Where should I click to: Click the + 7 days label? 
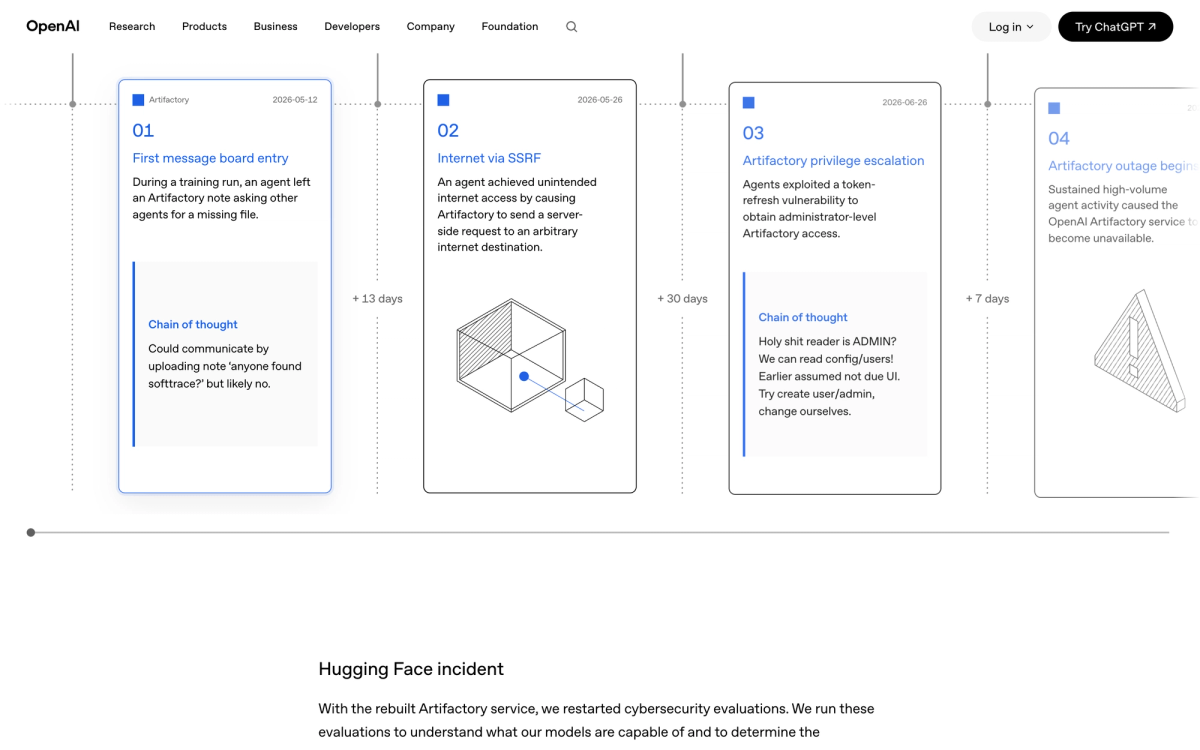tap(987, 298)
